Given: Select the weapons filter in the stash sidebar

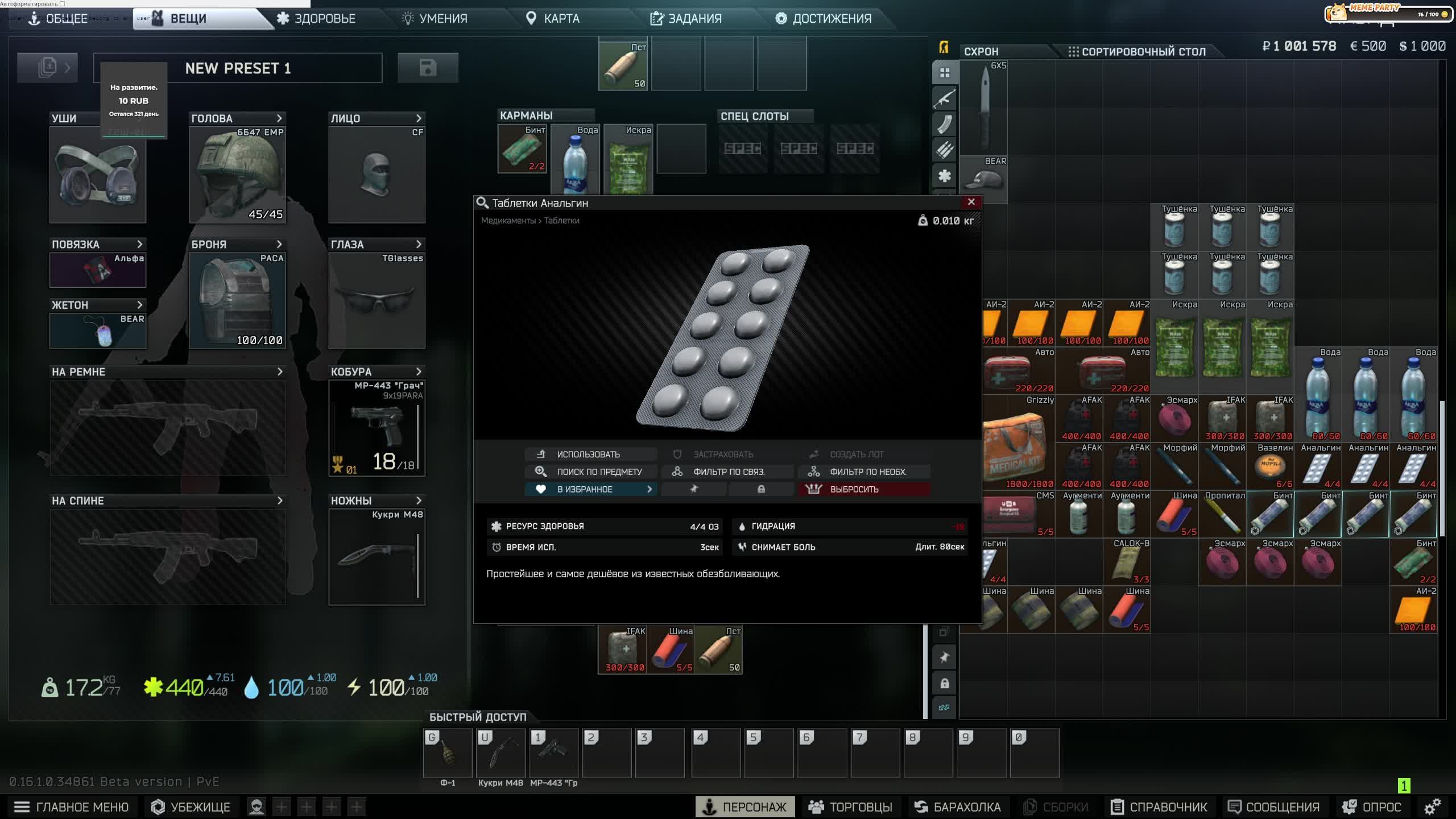Looking at the screenshot, I should (x=944, y=98).
